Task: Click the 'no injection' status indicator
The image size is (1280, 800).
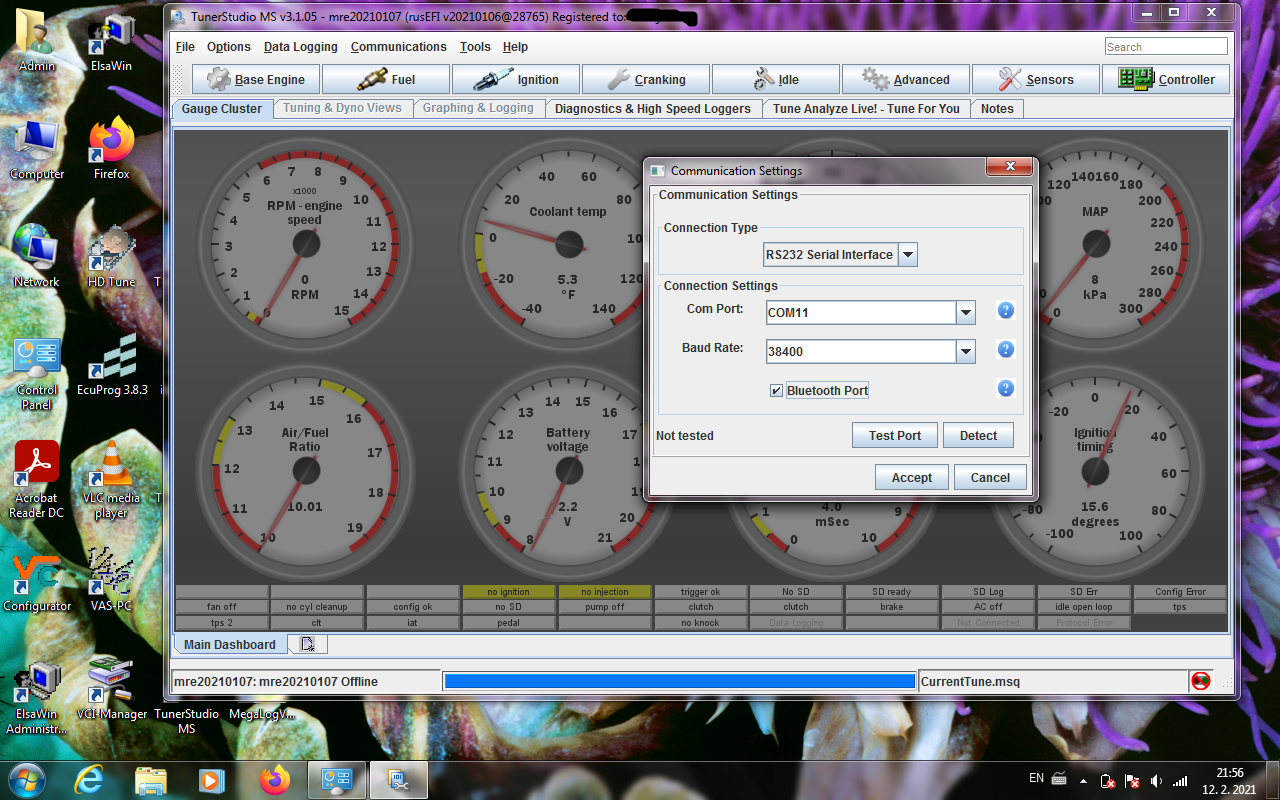Action: coord(604,592)
